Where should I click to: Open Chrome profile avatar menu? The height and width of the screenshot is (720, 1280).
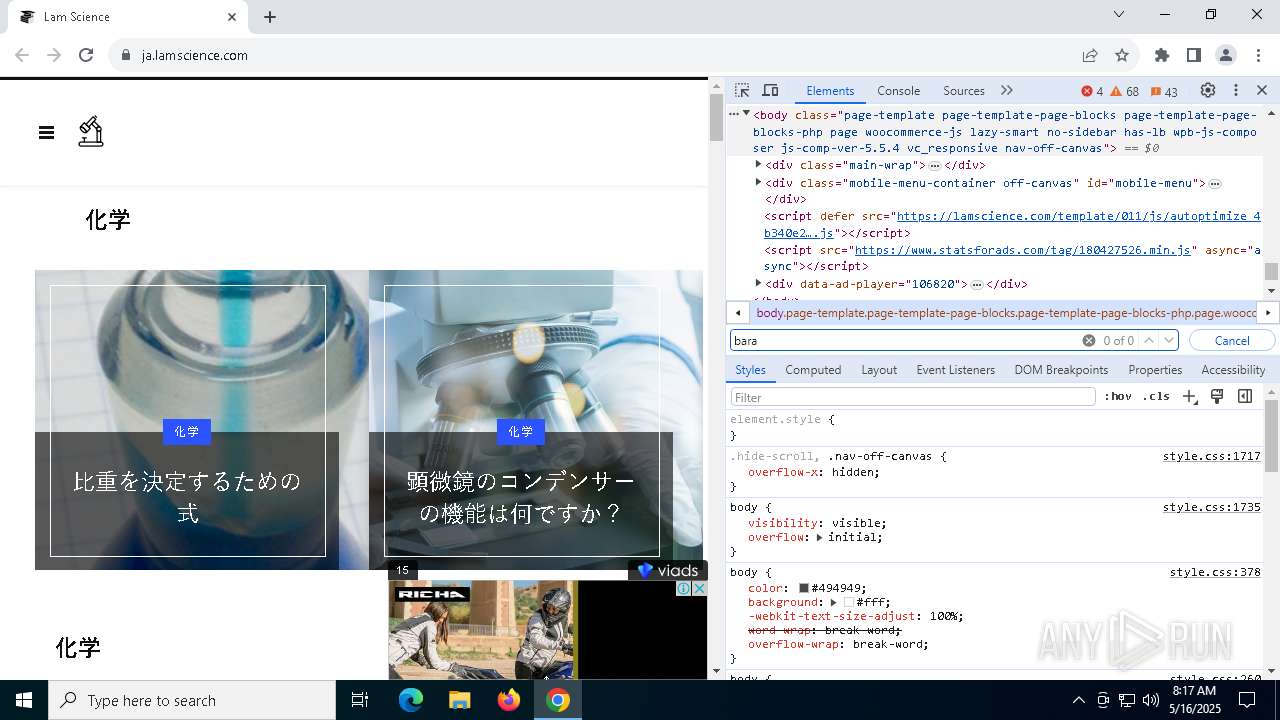1226,55
